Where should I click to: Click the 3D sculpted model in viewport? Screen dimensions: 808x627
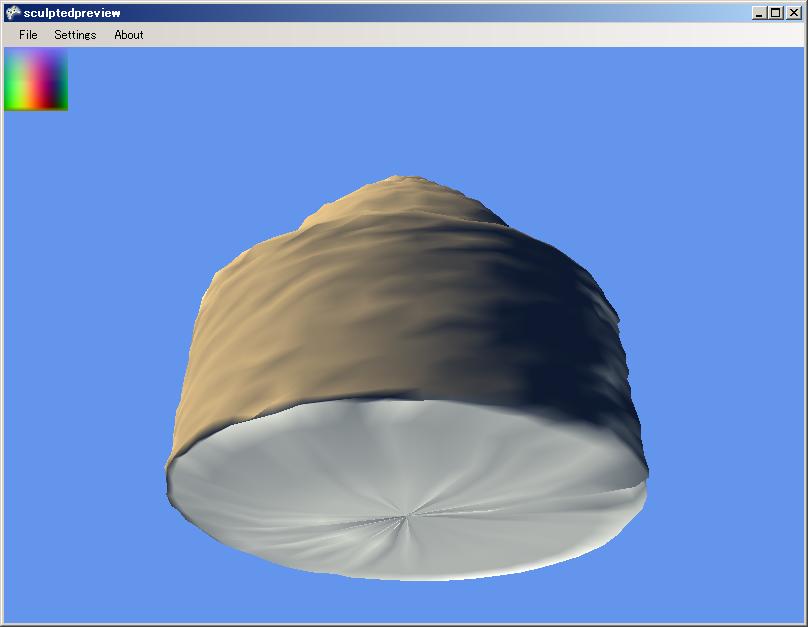407,378
